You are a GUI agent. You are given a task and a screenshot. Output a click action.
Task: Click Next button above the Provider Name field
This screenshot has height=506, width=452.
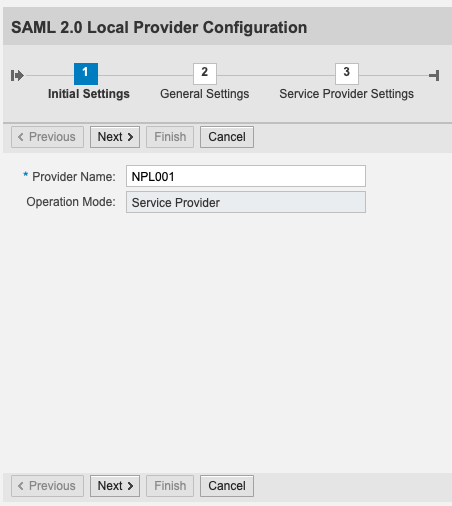(x=115, y=137)
